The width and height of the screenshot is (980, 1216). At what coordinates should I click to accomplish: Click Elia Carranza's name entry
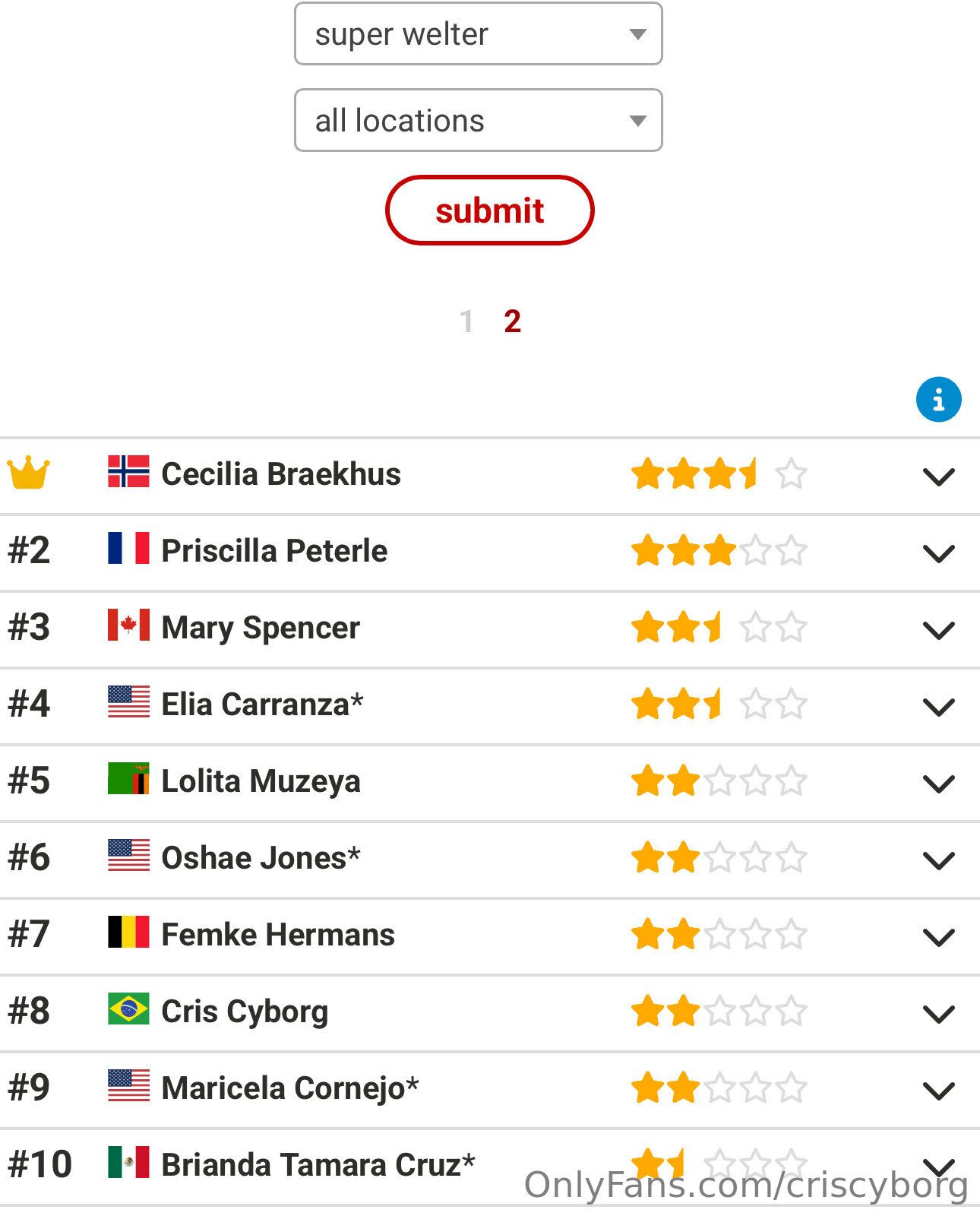pyautogui.click(x=262, y=705)
